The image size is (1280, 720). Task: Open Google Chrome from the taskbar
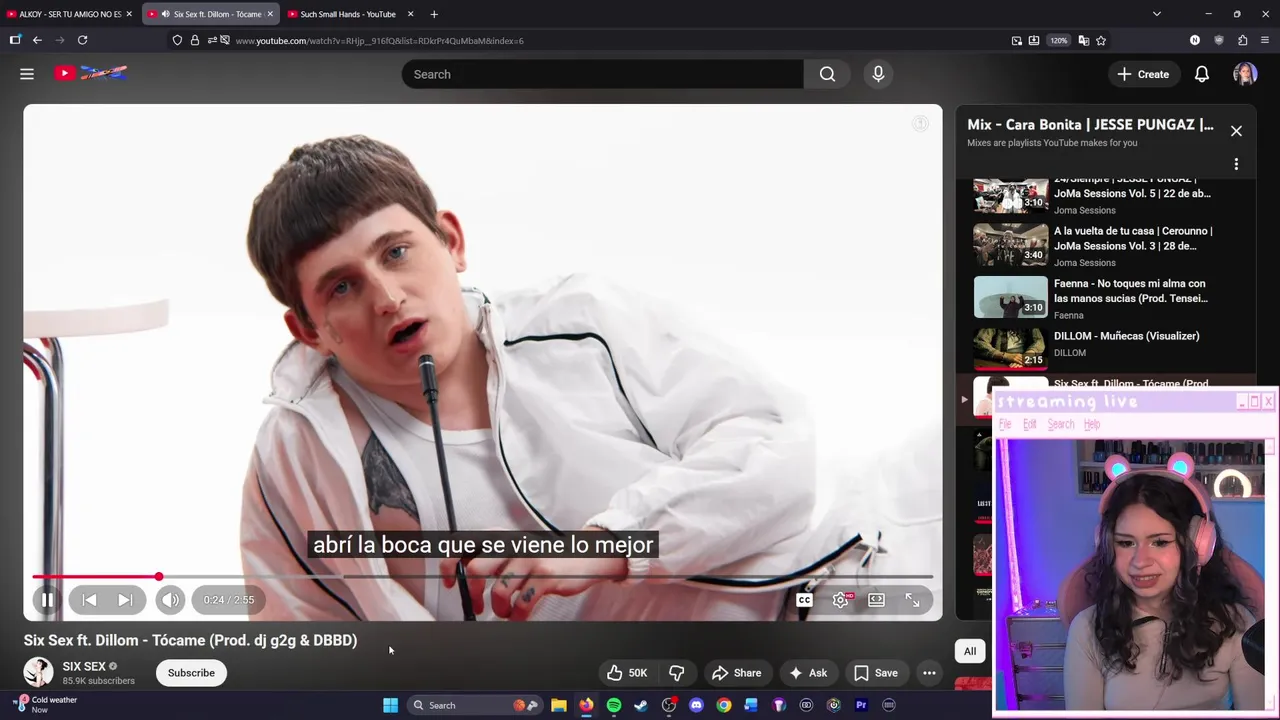point(724,705)
